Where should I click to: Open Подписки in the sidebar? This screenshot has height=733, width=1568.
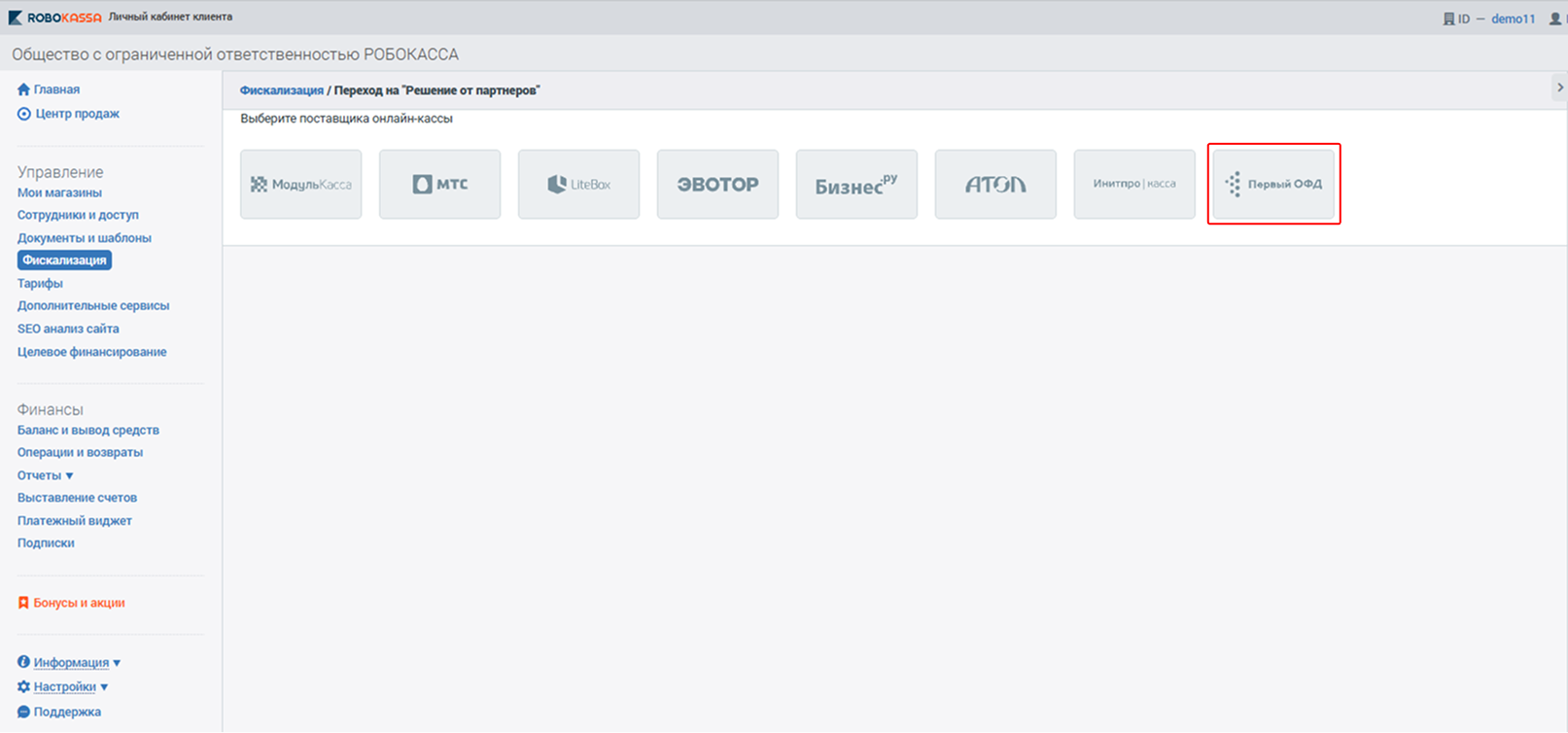[46, 543]
